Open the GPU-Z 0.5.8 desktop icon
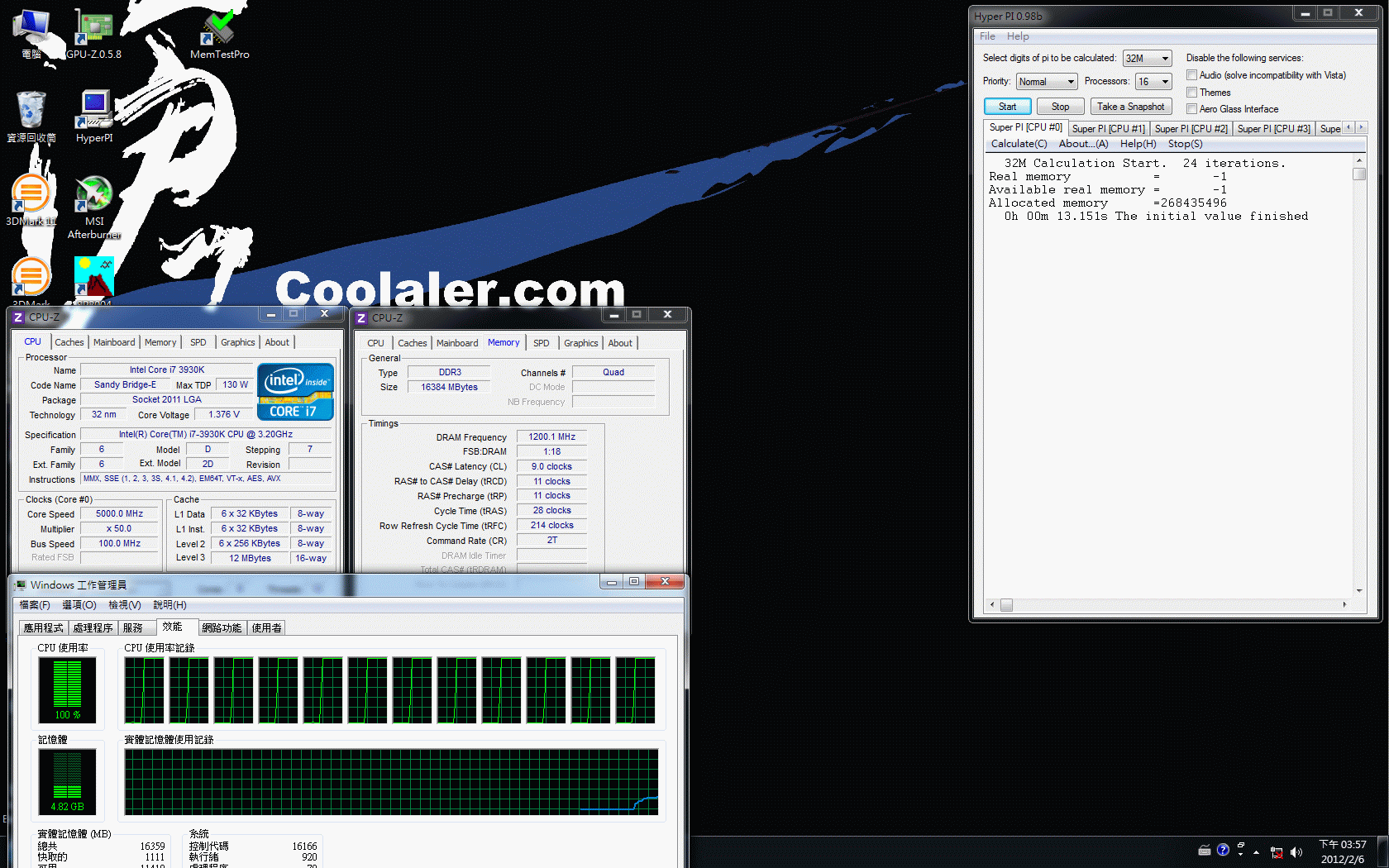Screen dimensions: 1389x868 [x=93, y=33]
